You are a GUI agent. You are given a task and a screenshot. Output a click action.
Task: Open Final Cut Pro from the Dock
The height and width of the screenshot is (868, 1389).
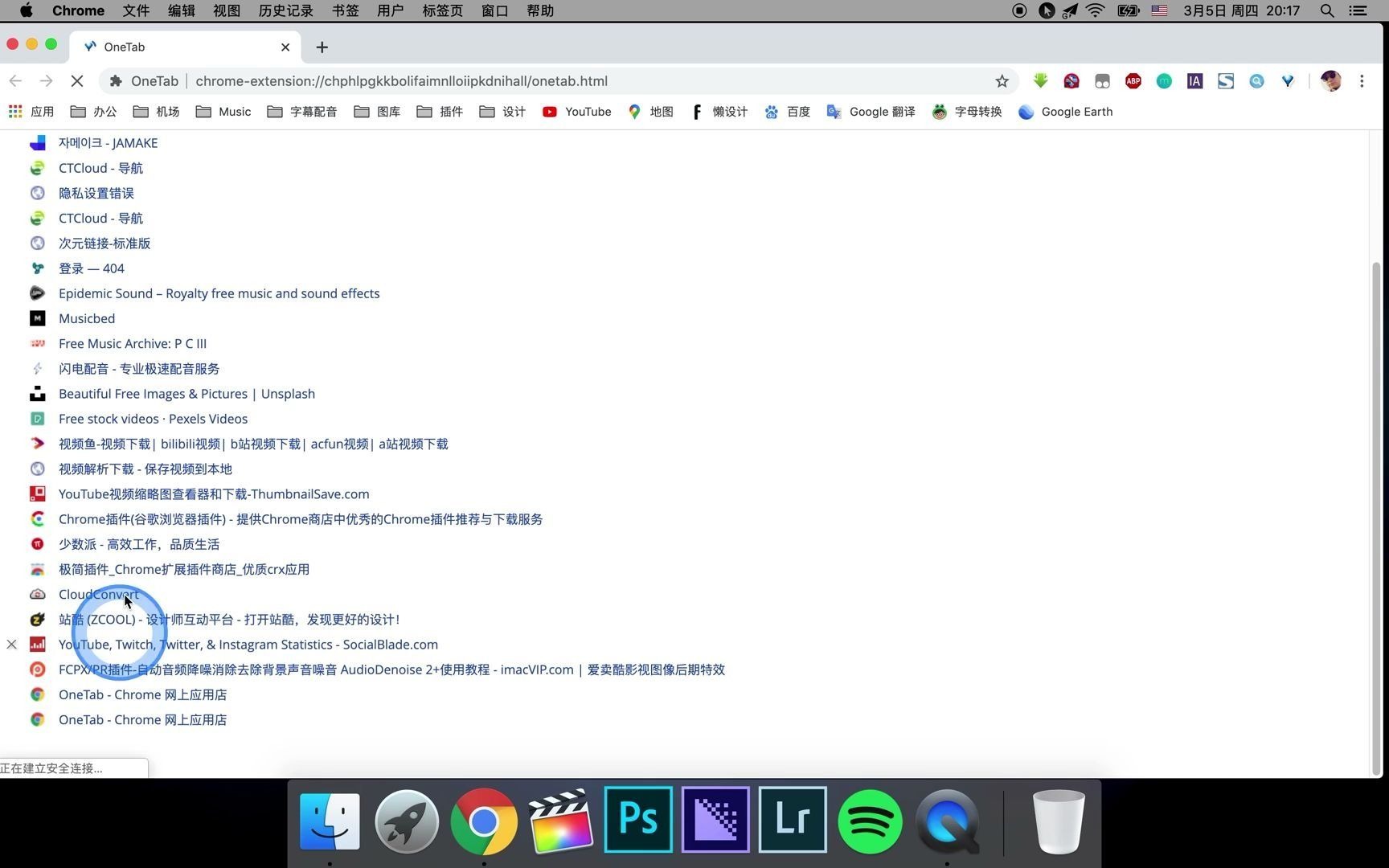pos(560,820)
